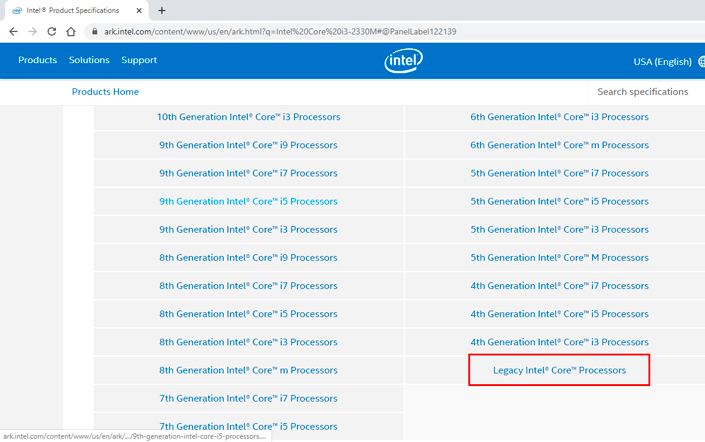Open 7th Generation Core i5 Processors
705x442 pixels.
click(248, 426)
